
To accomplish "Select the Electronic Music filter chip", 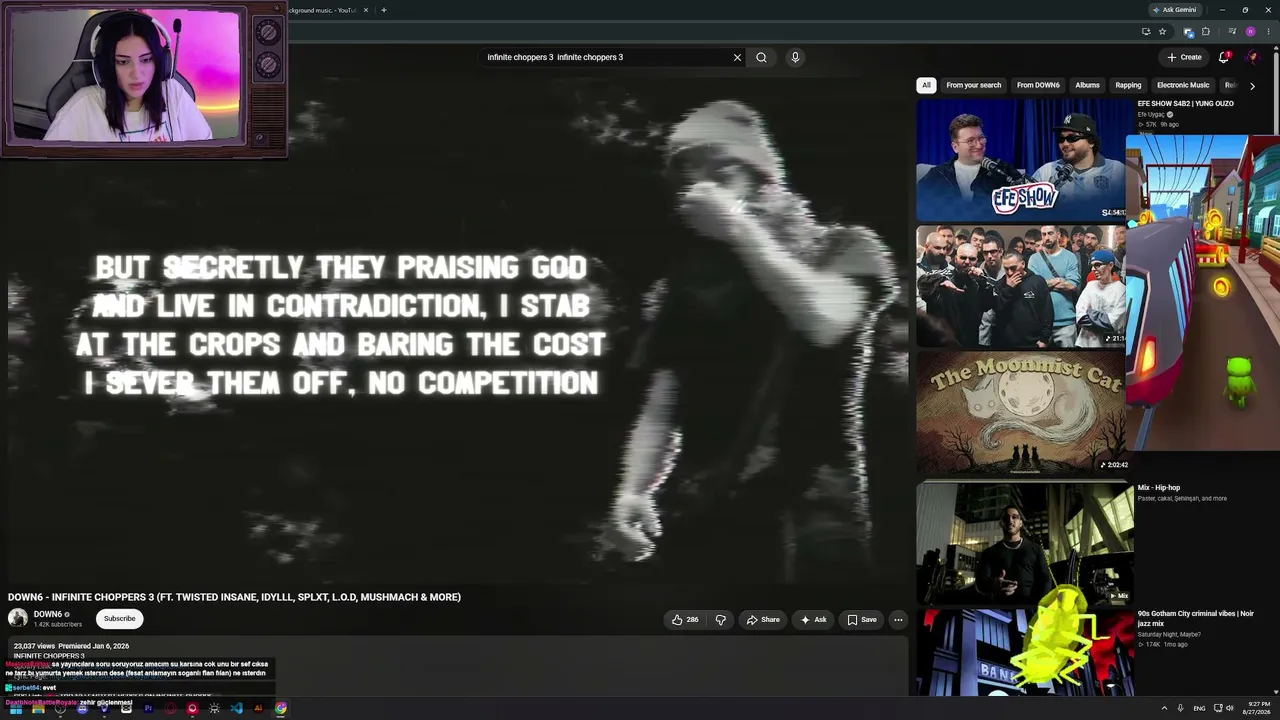I will [1183, 85].
